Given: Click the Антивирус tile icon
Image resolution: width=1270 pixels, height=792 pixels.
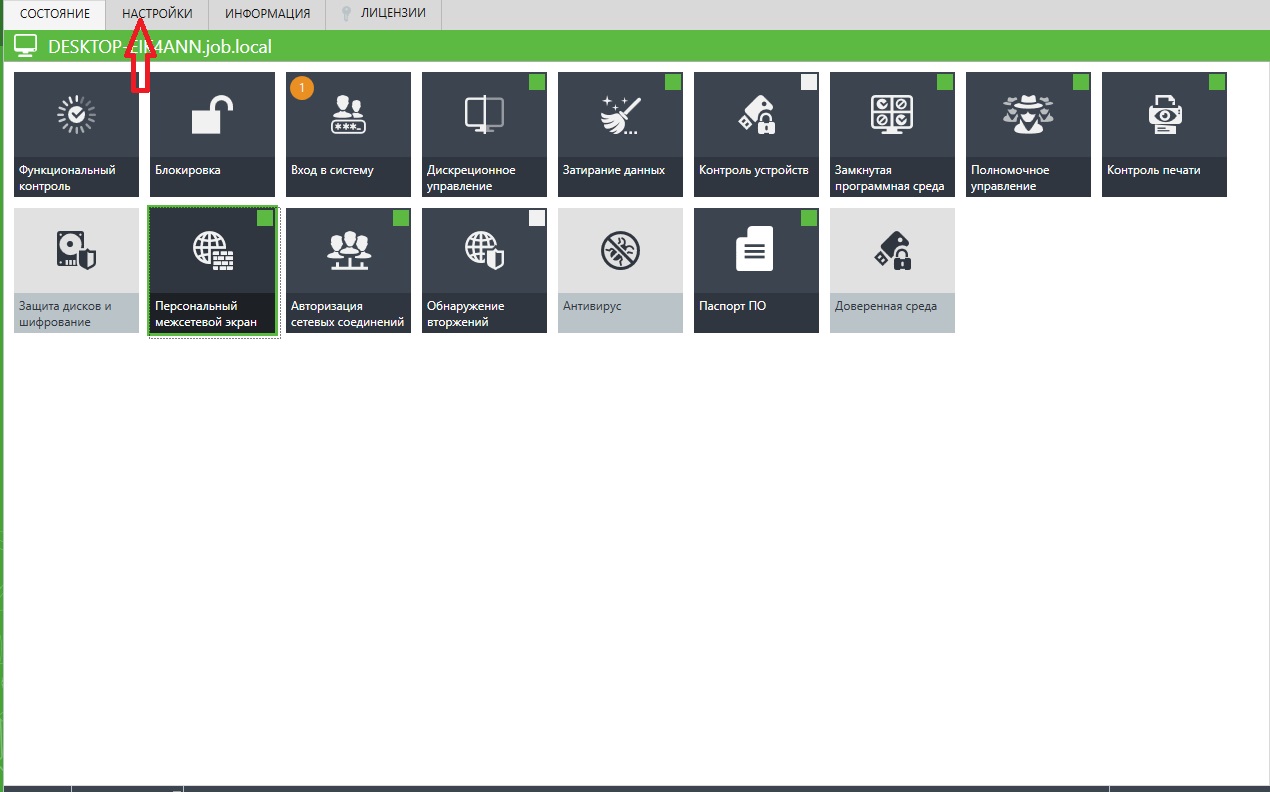Looking at the screenshot, I should coord(620,250).
